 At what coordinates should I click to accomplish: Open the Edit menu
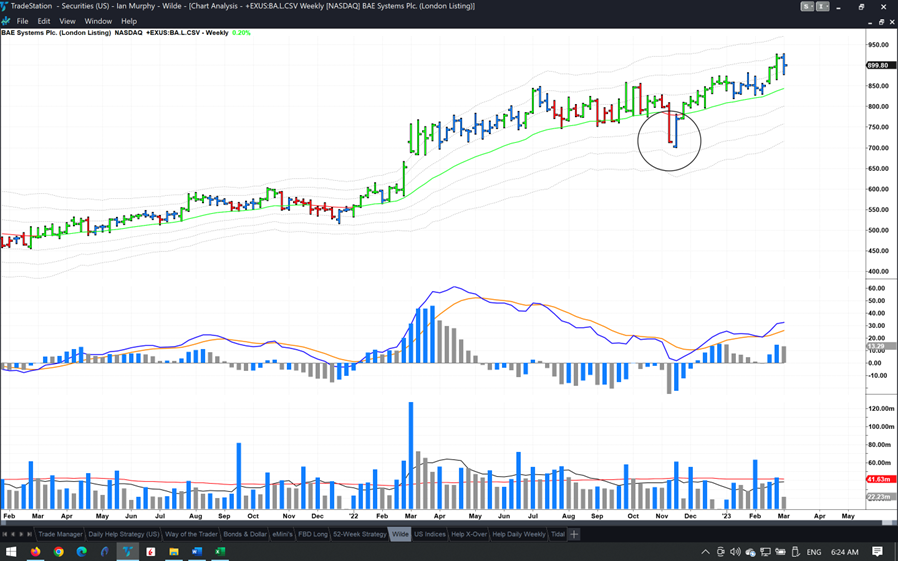click(44, 21)
